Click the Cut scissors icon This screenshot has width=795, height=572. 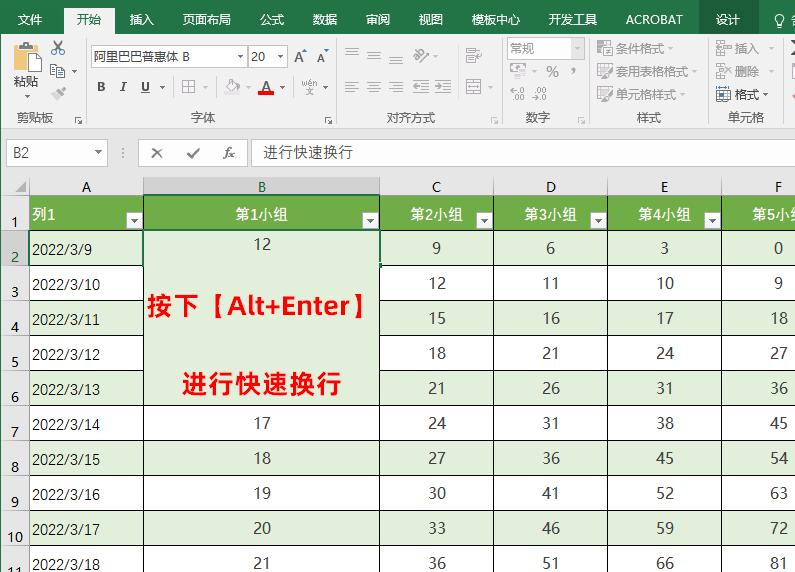tap(57, 48)
